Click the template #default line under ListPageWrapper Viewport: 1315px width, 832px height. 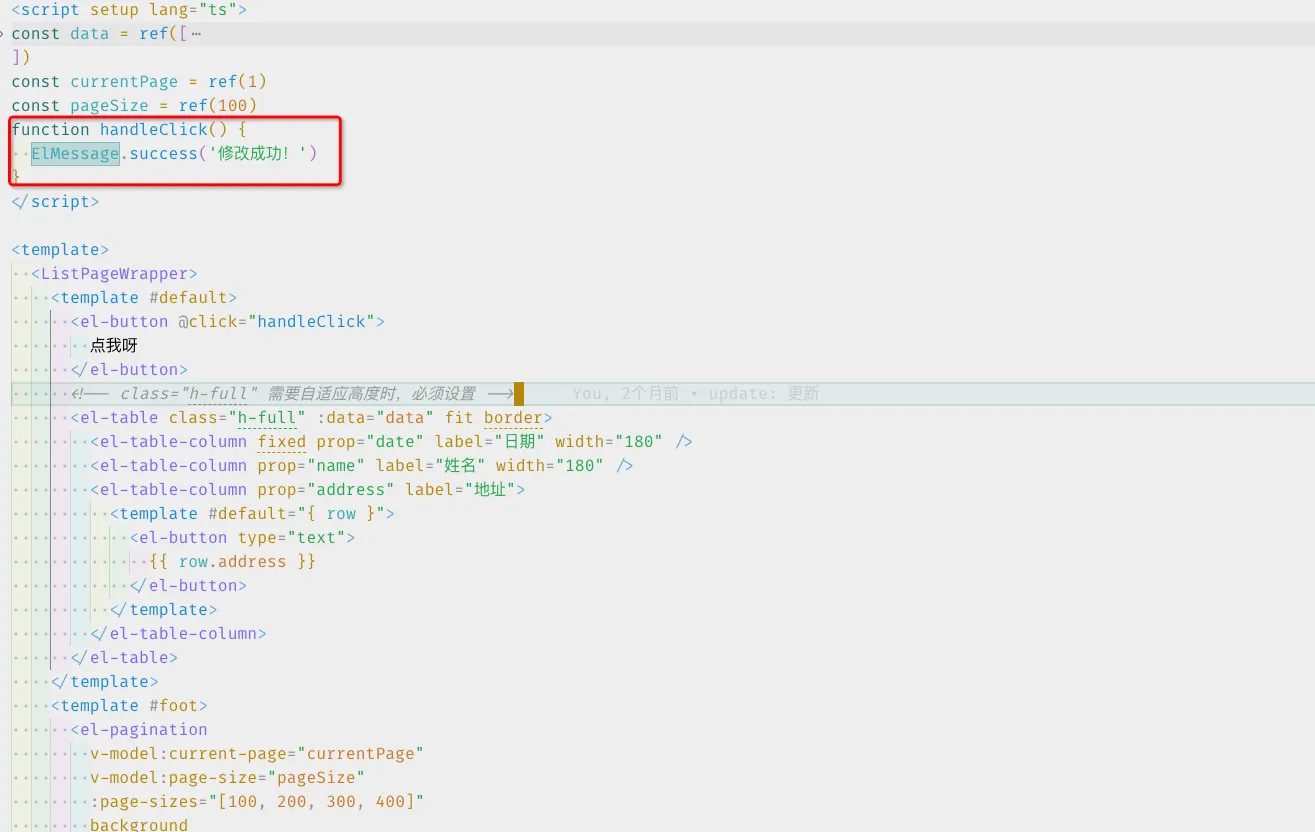tap(144, 298)
